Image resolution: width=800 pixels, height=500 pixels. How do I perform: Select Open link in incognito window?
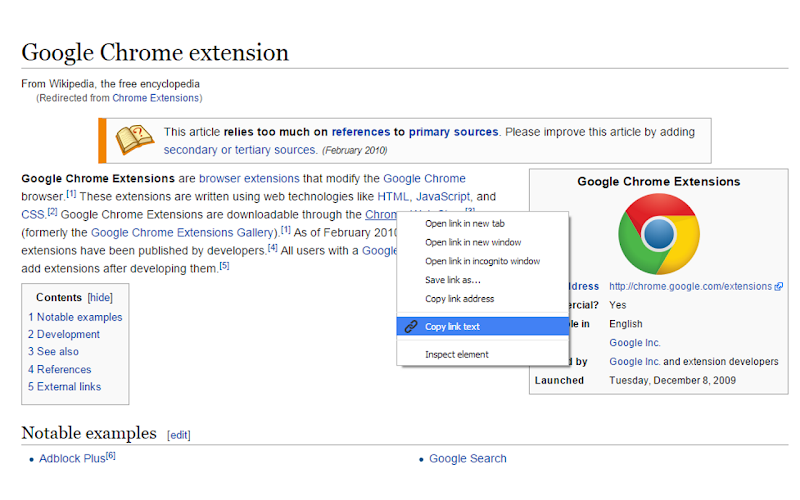pos(483,261)
